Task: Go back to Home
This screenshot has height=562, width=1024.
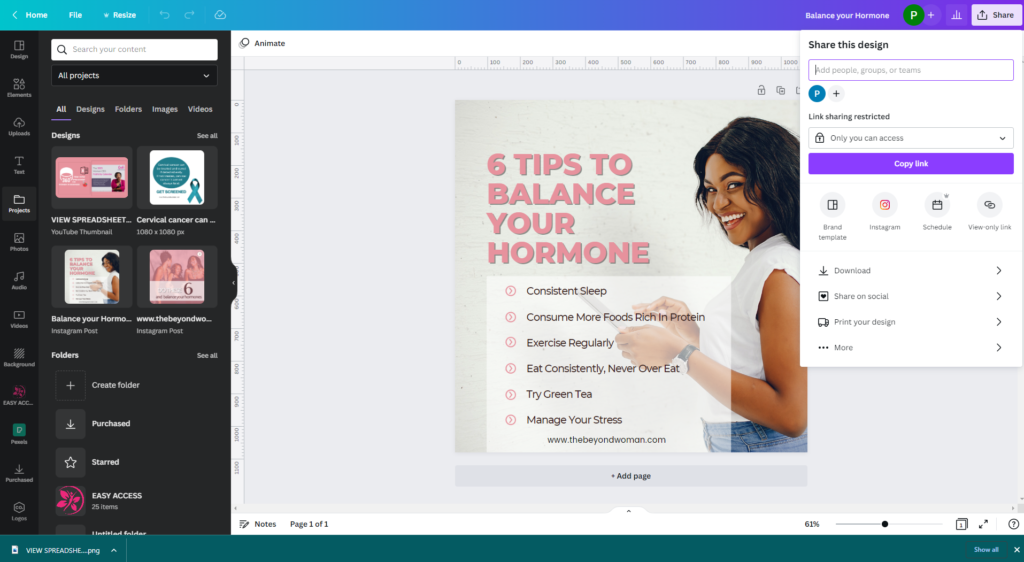Action: tap(30, 14)
